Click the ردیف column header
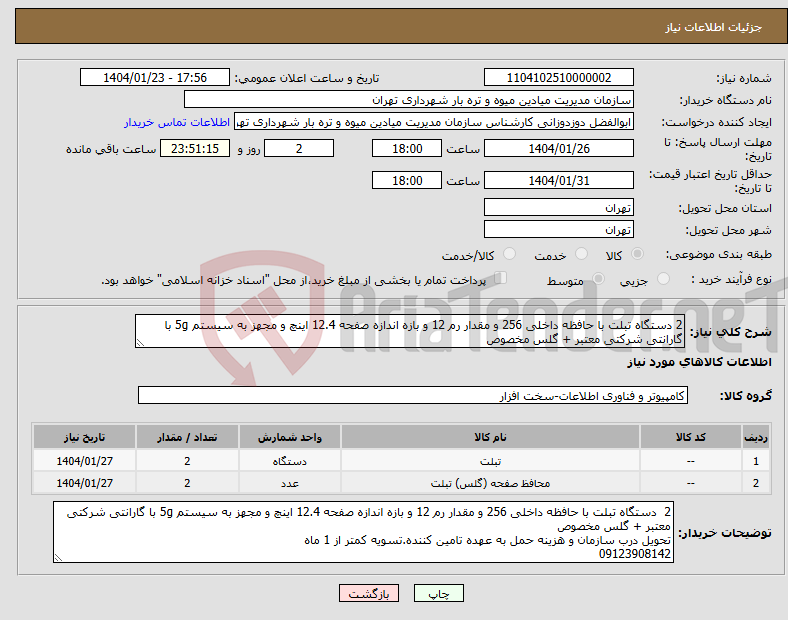This screenshot has height=620, width=788. 756,437
